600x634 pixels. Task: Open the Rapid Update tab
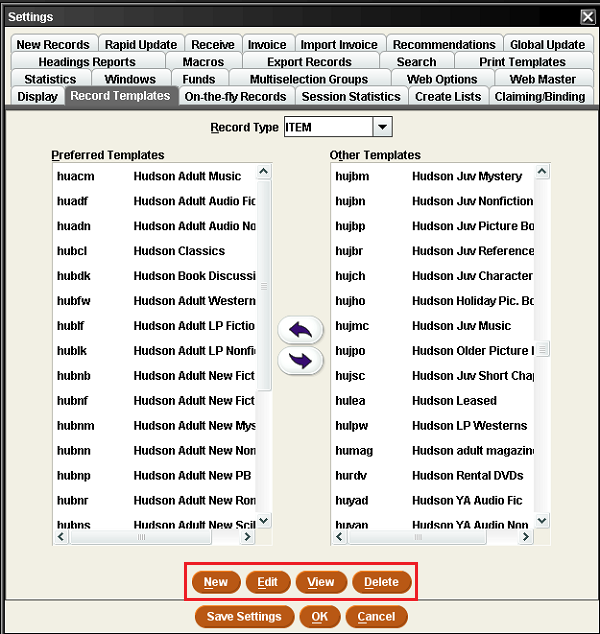141,44
